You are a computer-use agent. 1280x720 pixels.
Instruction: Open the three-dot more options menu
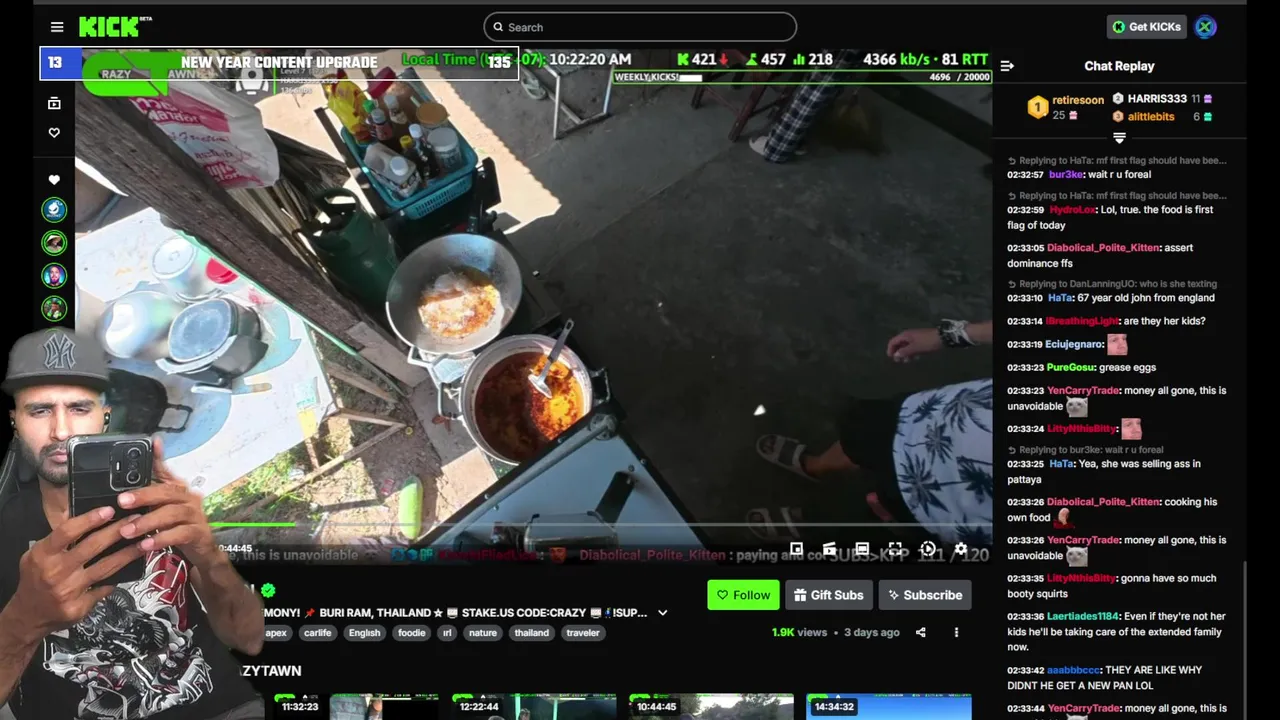tap(956, 632)
